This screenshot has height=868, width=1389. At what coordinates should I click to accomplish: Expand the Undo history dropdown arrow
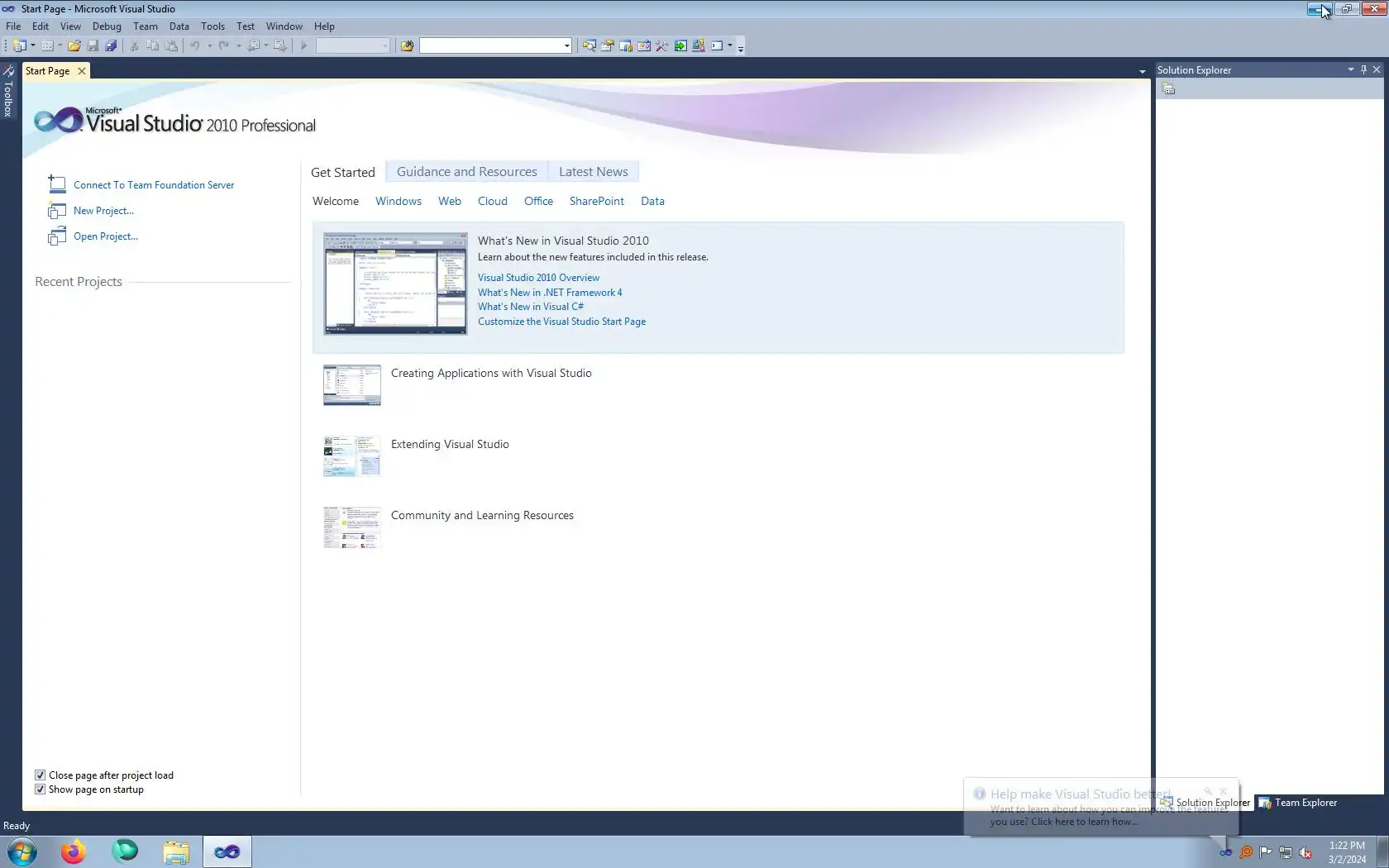[x=209, y=46]
